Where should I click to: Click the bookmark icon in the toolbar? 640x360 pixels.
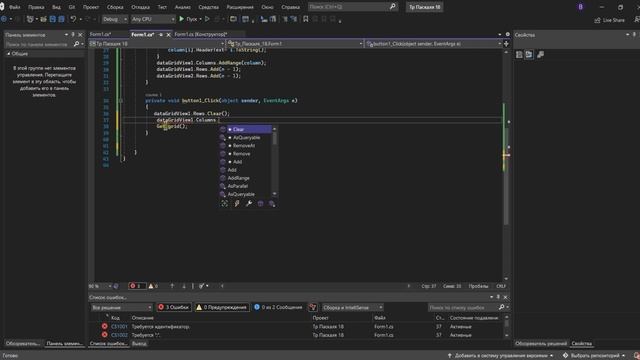[x=305, y=19]
